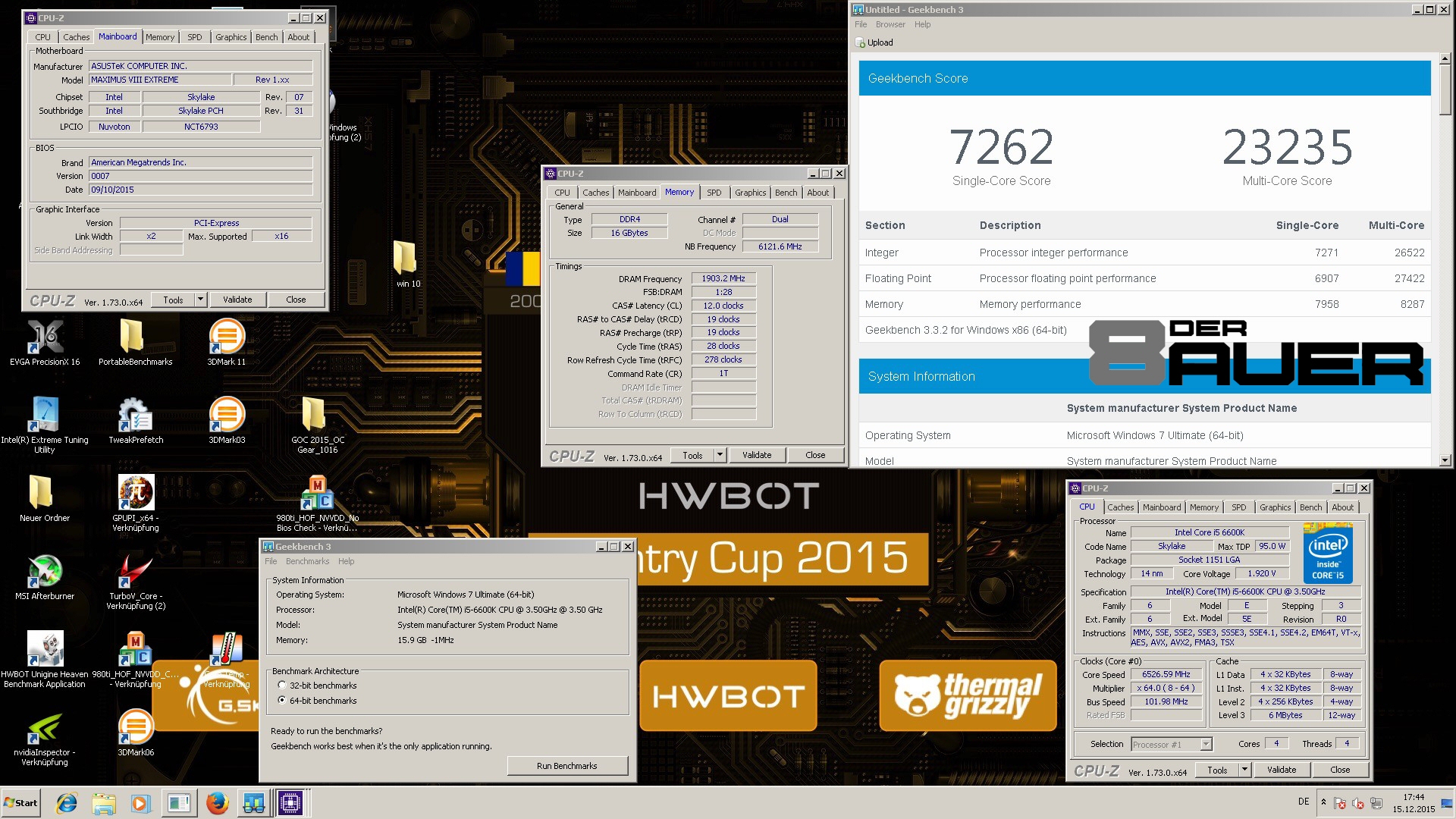Screen dimensions: 1456x819
Task: Open Help menu in the Geekbench results window
Action: point(922,24)
